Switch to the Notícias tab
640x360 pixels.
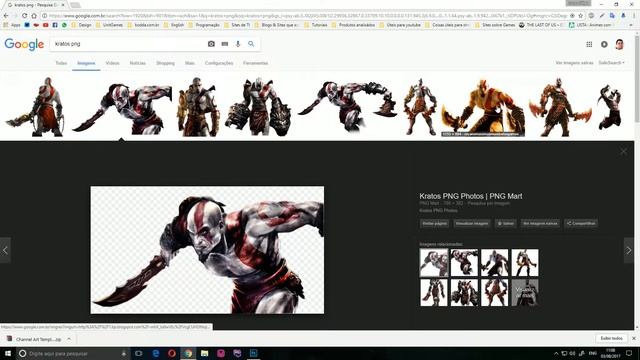pyautogui.click(x=138, y=63)
